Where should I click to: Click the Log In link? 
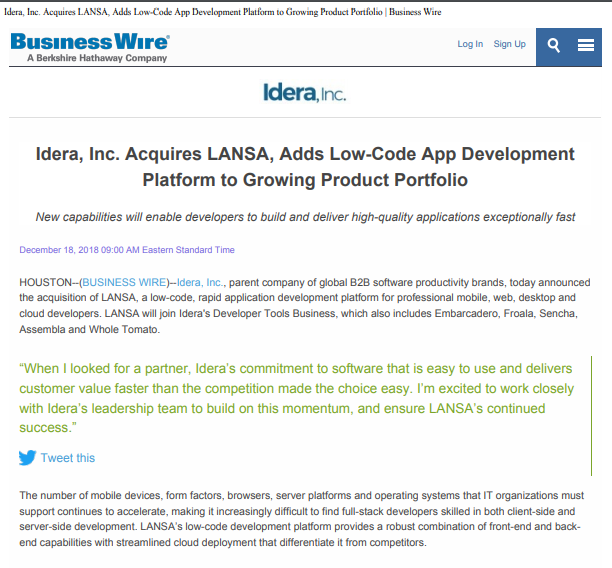coord(470,44)
